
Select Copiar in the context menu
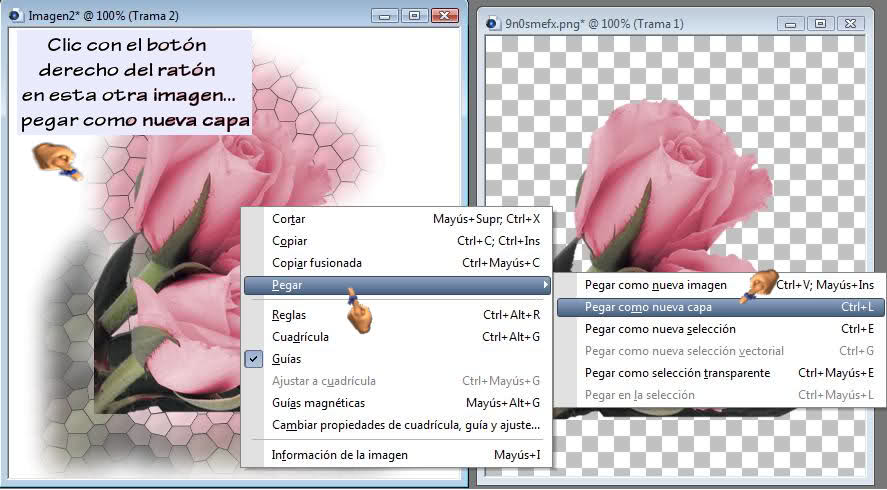pos(397,241)
